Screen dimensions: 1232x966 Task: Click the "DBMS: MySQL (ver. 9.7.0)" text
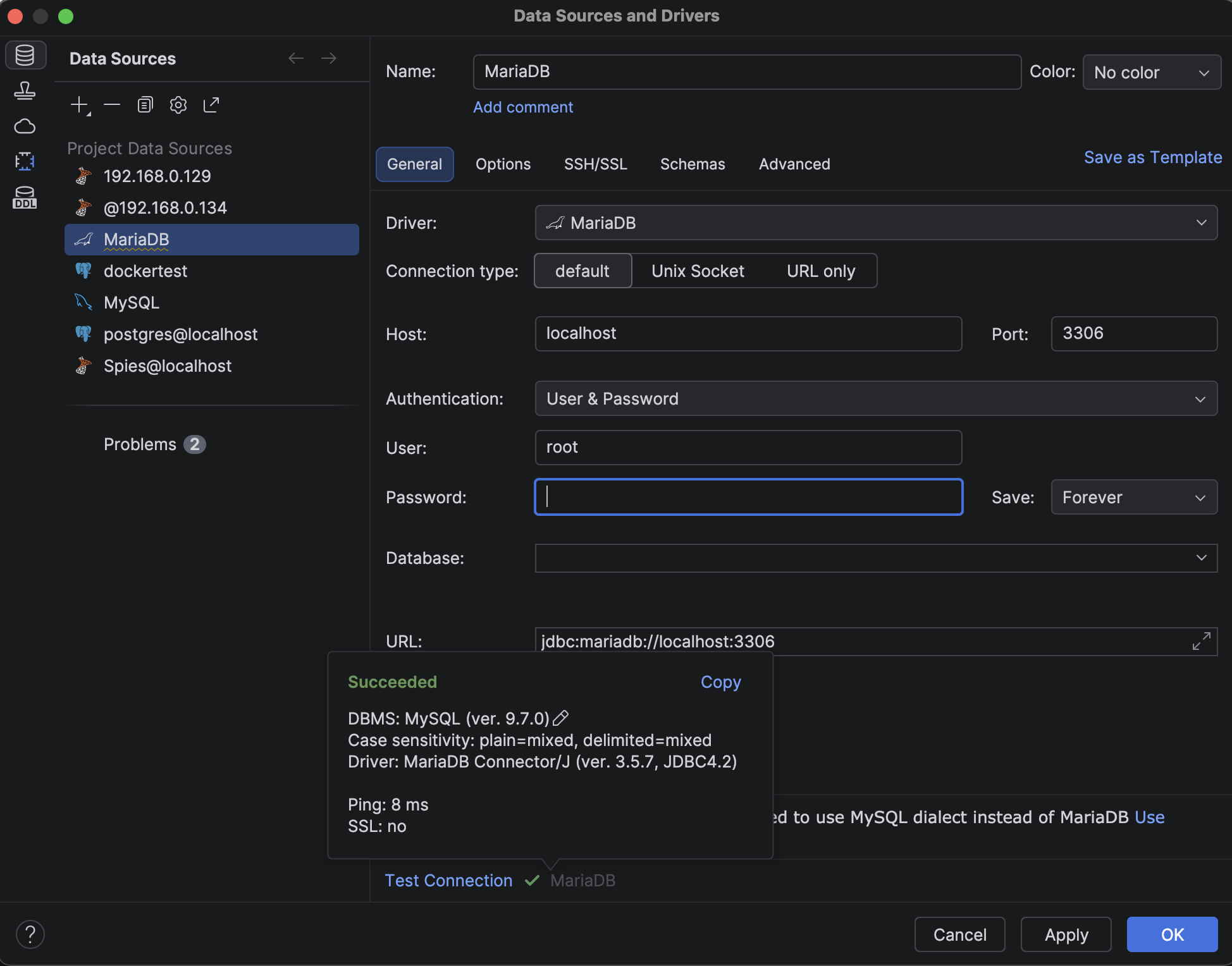point(448,719)
